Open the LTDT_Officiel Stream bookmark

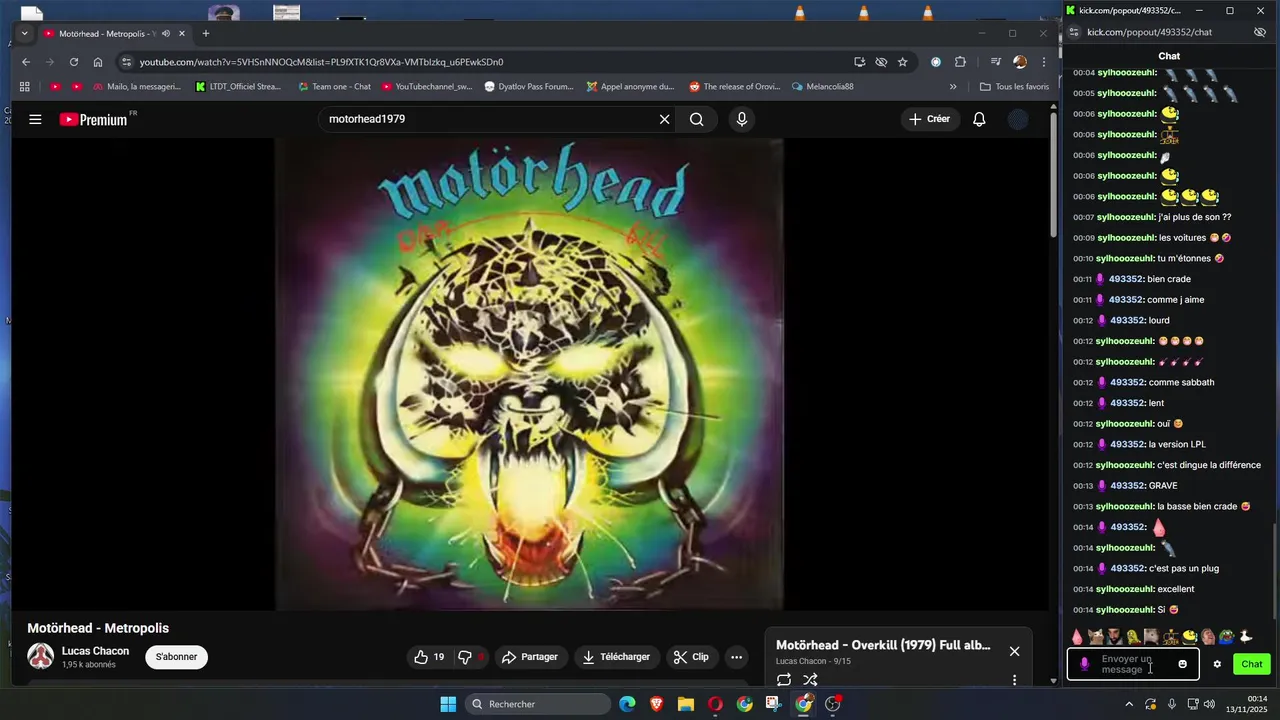[238, 87]
